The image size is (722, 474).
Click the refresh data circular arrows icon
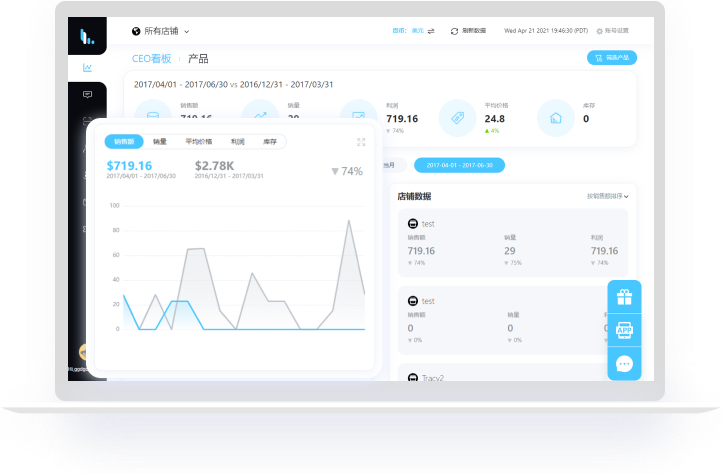pos(454,31)
